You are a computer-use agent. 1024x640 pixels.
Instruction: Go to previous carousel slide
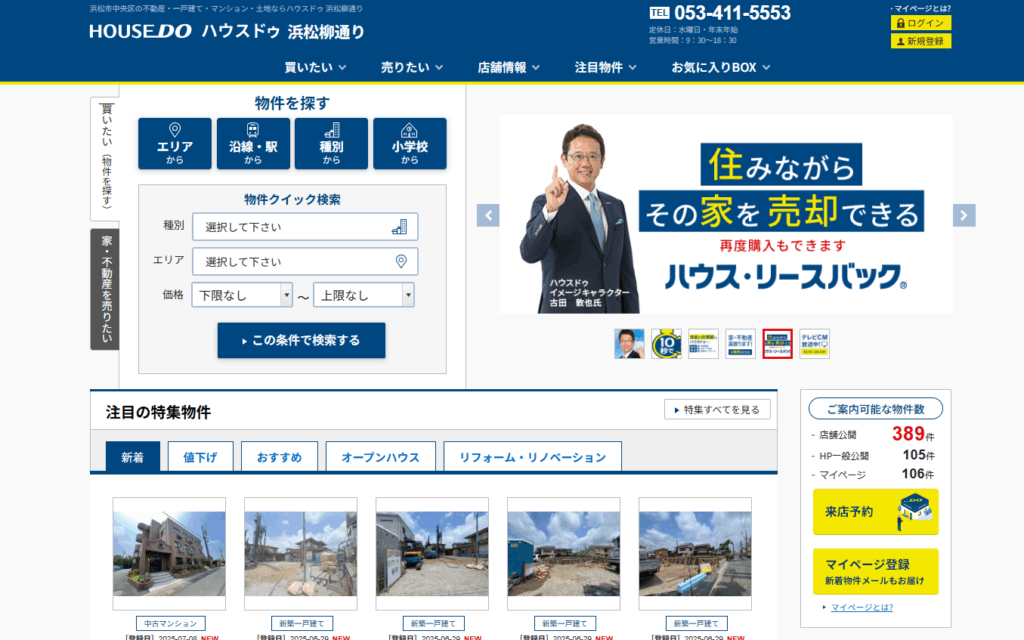tap(488, 216)
